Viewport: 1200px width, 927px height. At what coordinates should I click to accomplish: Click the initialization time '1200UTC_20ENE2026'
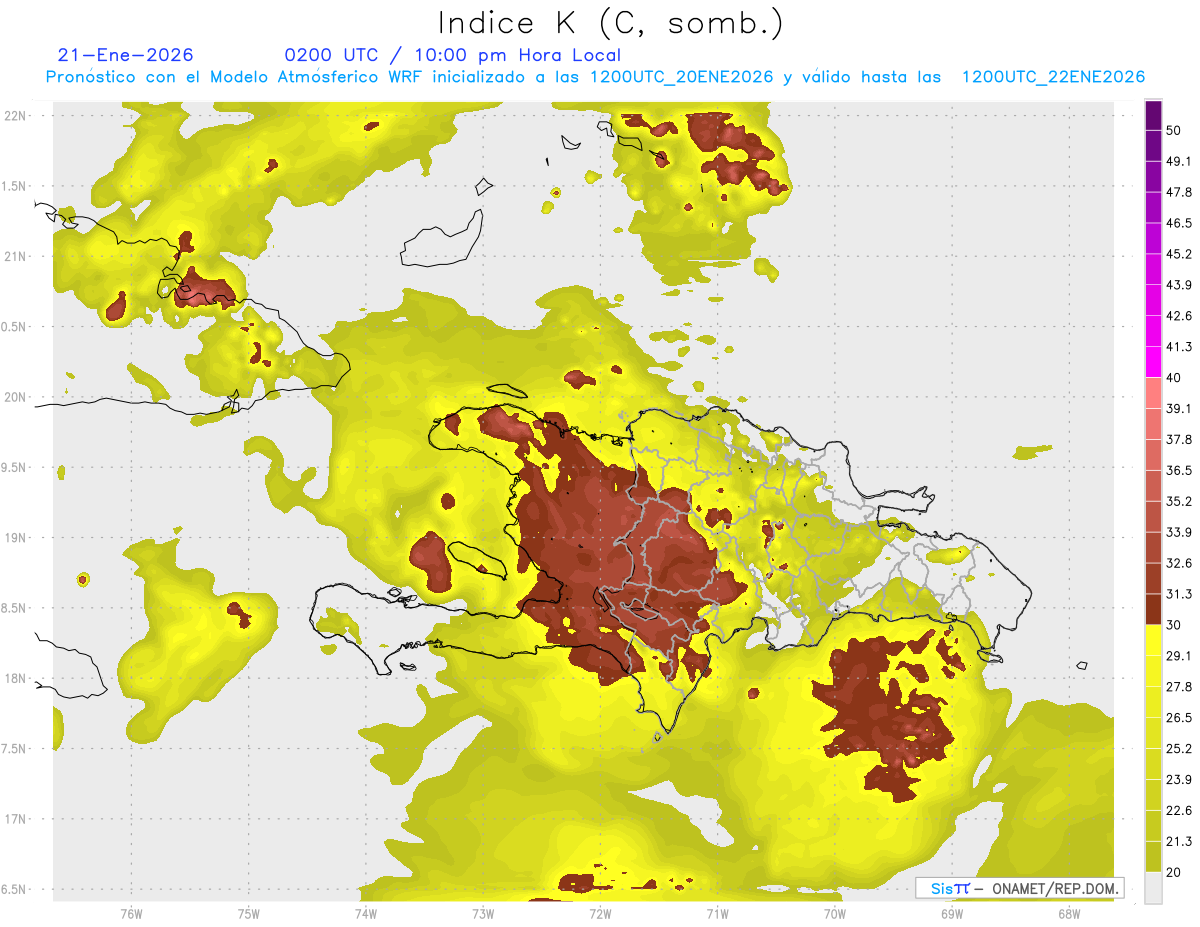pyautogui.click(x=682, y=77)
